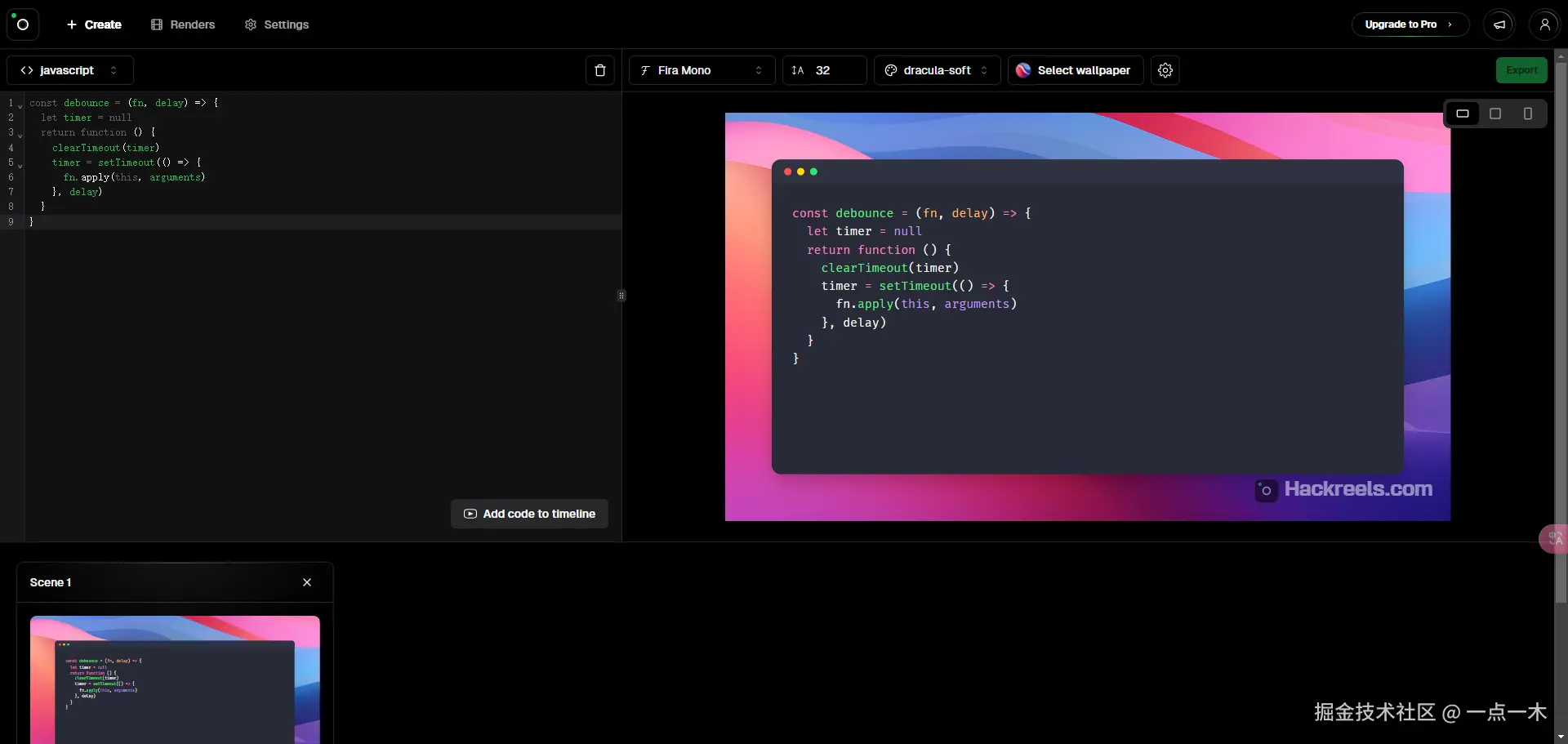This screenshot has height=744, width=1568.
Task: Export the current render
Action: tap(1522, 70)
